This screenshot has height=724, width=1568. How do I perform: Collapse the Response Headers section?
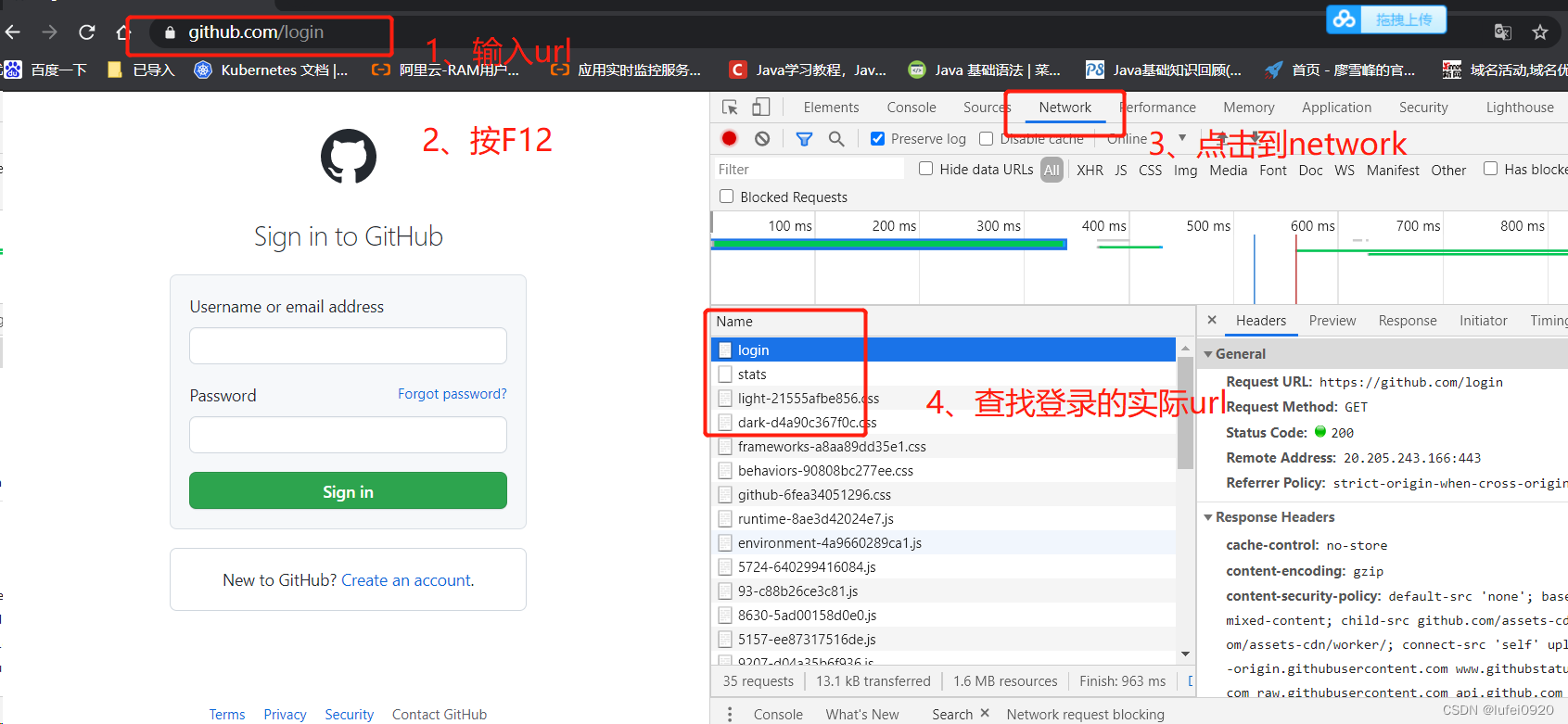[x=1208, y=517]
